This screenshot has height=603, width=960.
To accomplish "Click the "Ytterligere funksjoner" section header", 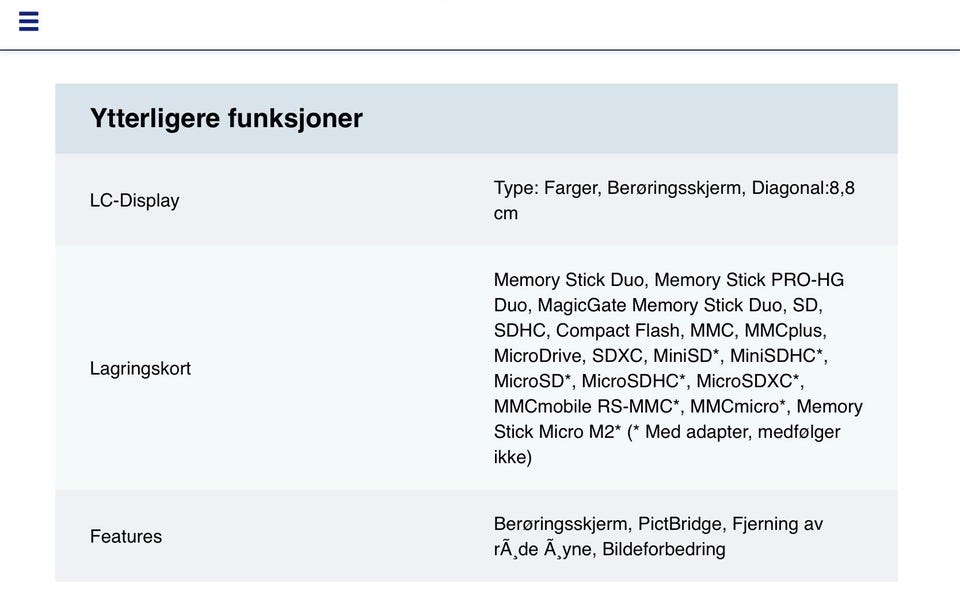I will pos(226,118).
